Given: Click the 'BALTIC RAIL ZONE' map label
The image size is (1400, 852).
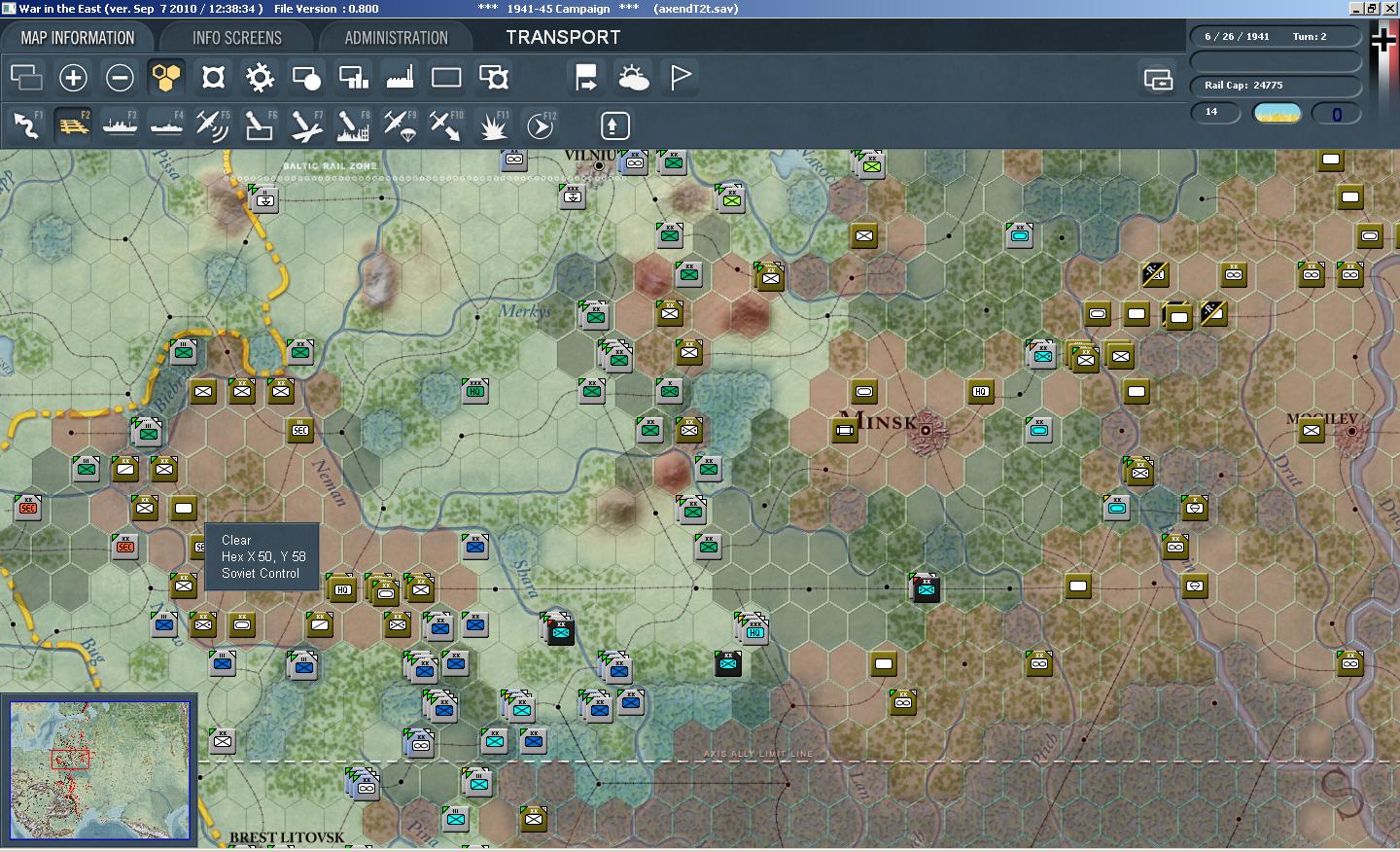Looking at the screenshot, I should 330,166.
